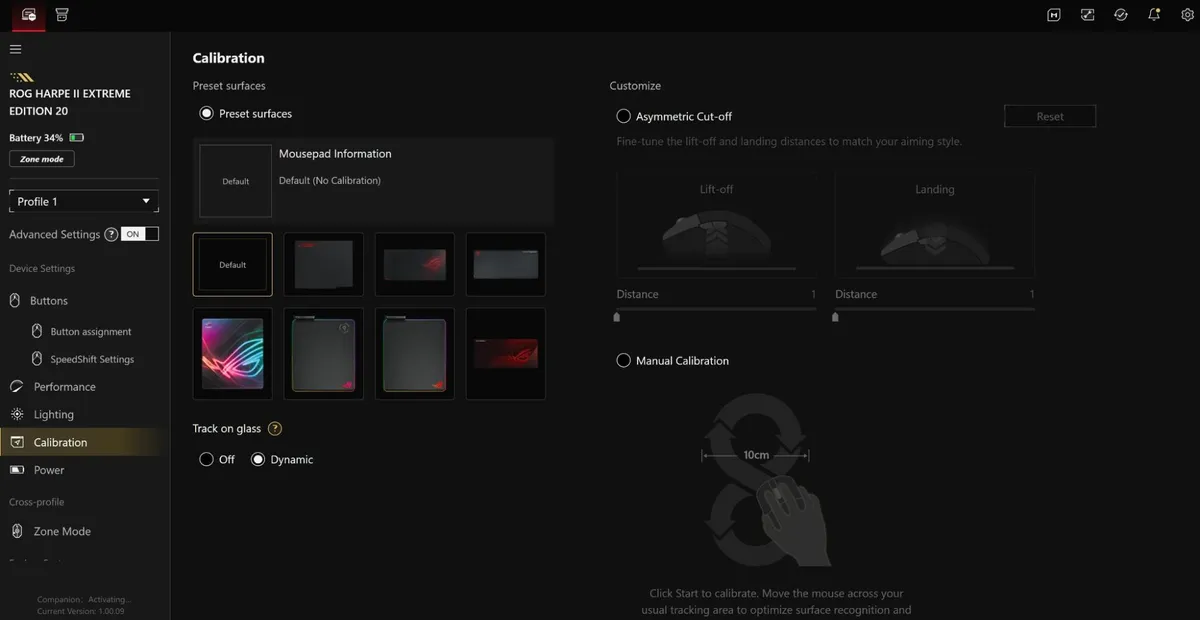Open settings gear in top bar
Screen dimensions: 1200x620
tap(1187, 15)
